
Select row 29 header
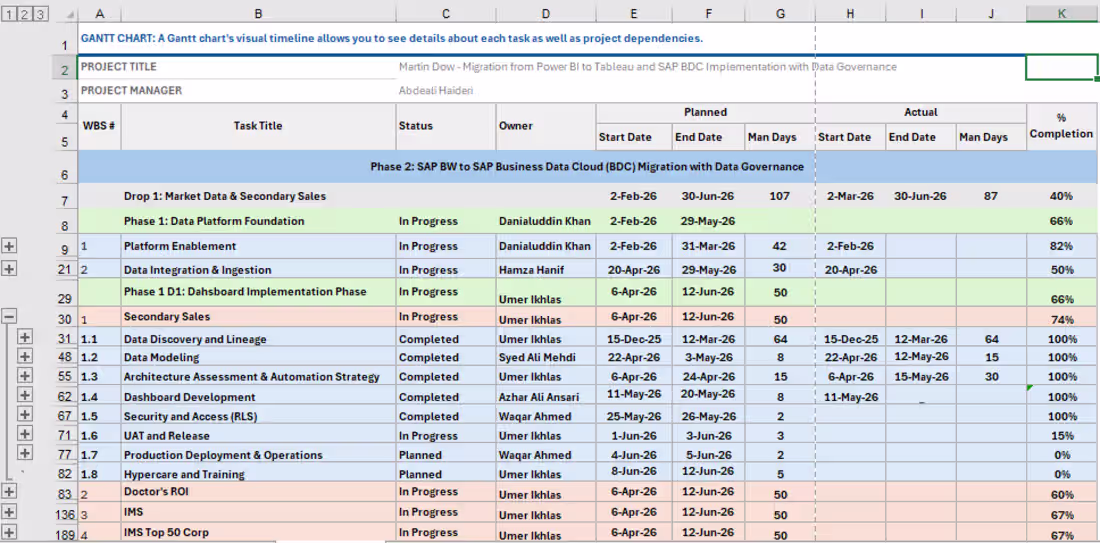tap(65, 293)
